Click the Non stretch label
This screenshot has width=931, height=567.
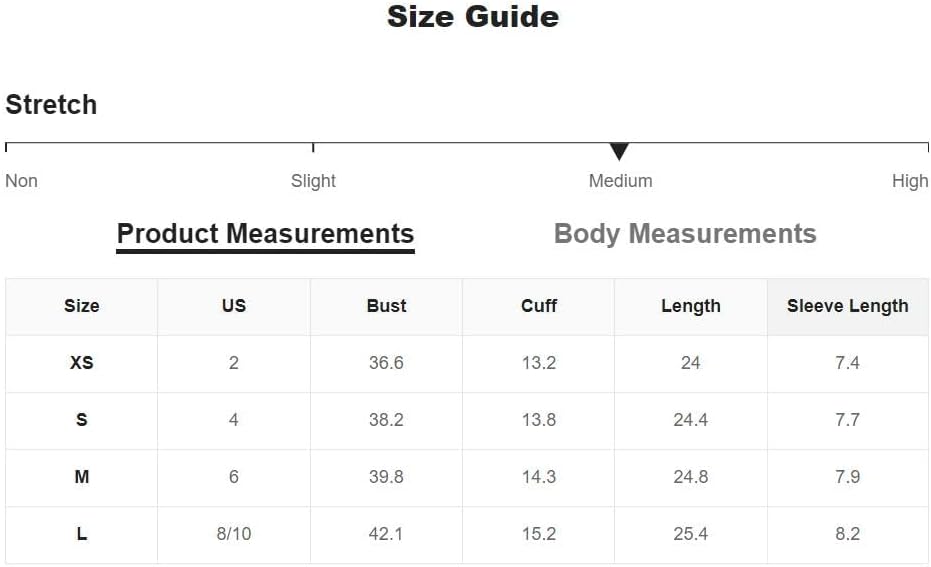[21, 181]
